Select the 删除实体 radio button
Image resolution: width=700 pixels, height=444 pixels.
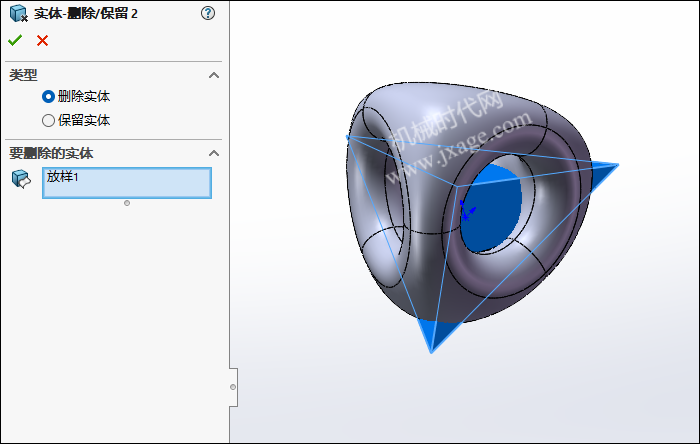tap(48, 96)
